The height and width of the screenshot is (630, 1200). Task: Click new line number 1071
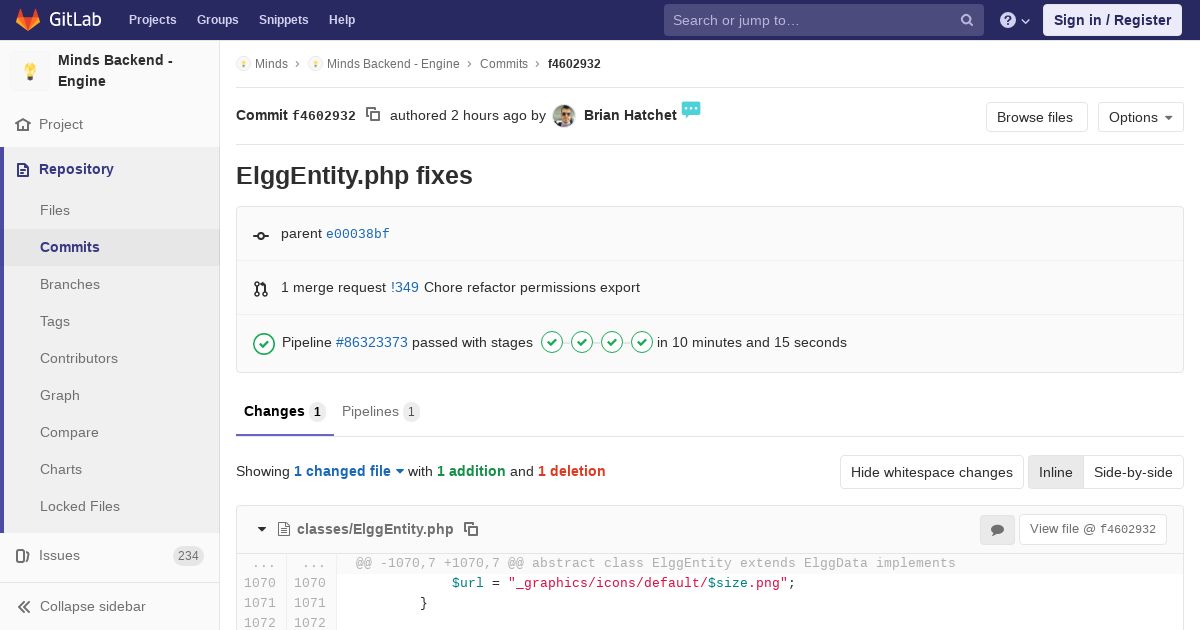[310, 603]
